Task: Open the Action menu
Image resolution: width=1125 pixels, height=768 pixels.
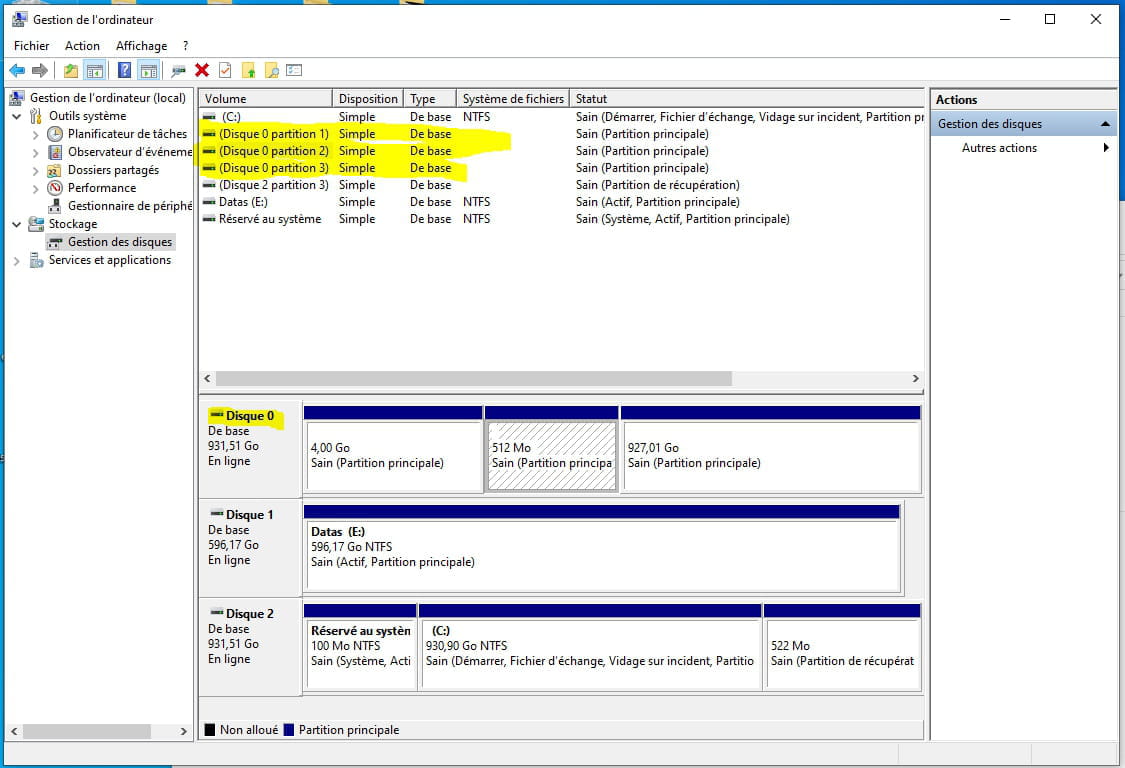Action: tap(82, 46)
